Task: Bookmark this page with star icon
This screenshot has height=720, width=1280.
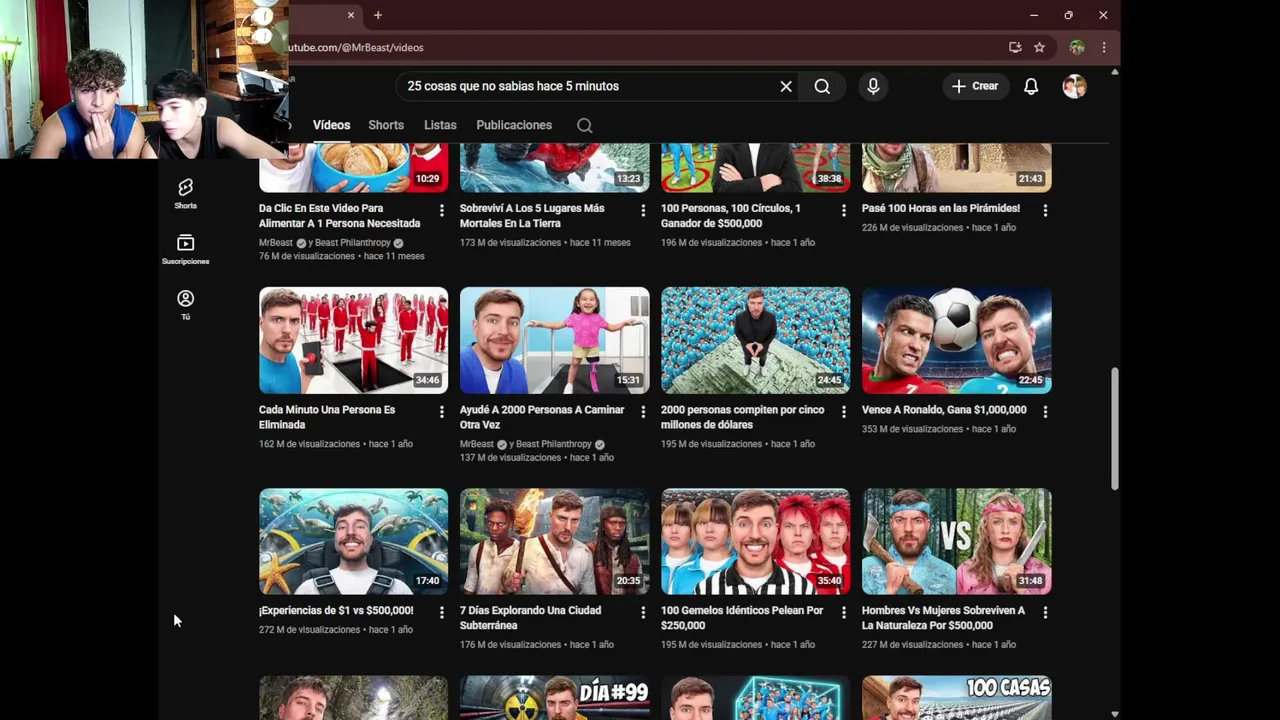Action: (1039, 47)
